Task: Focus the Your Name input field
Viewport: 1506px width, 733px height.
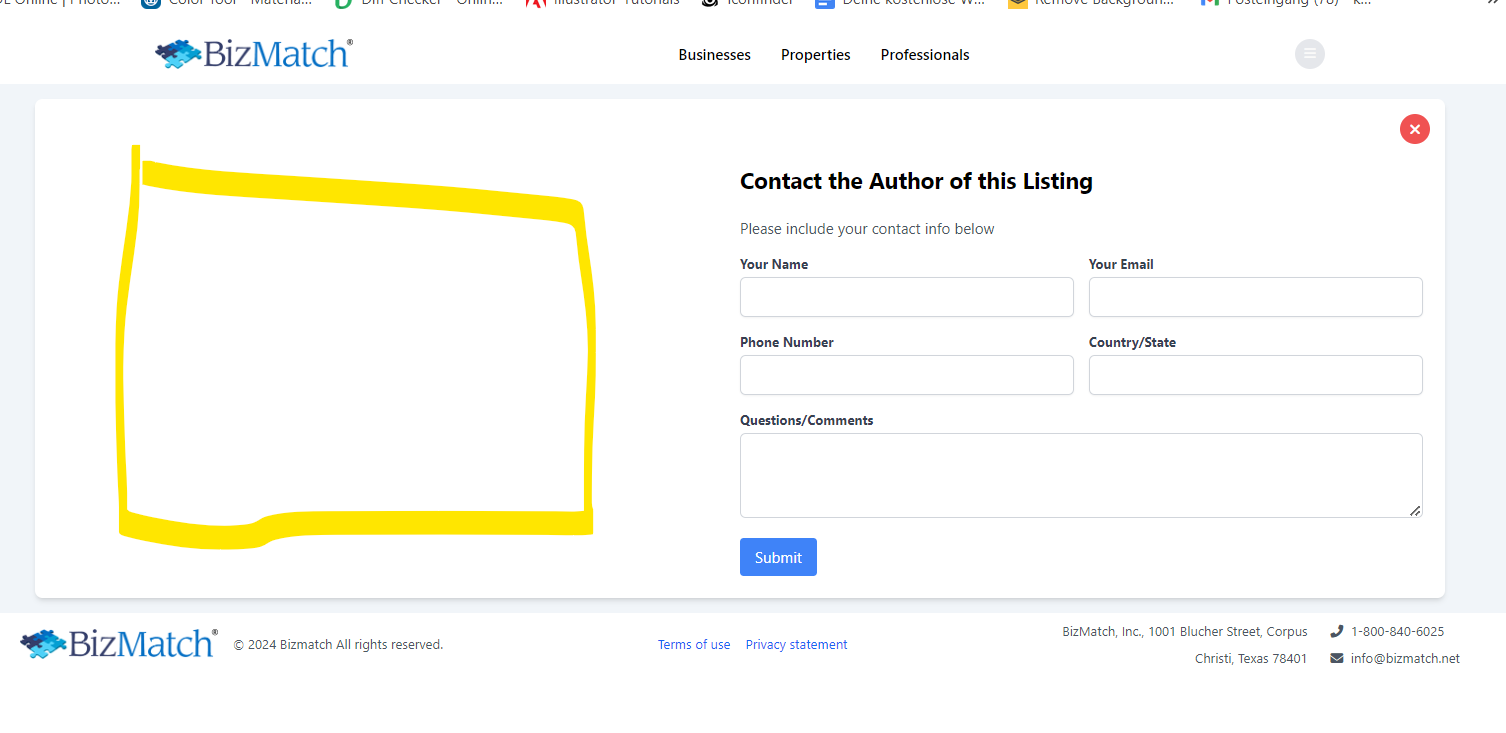Action: (x=906, y=297)
